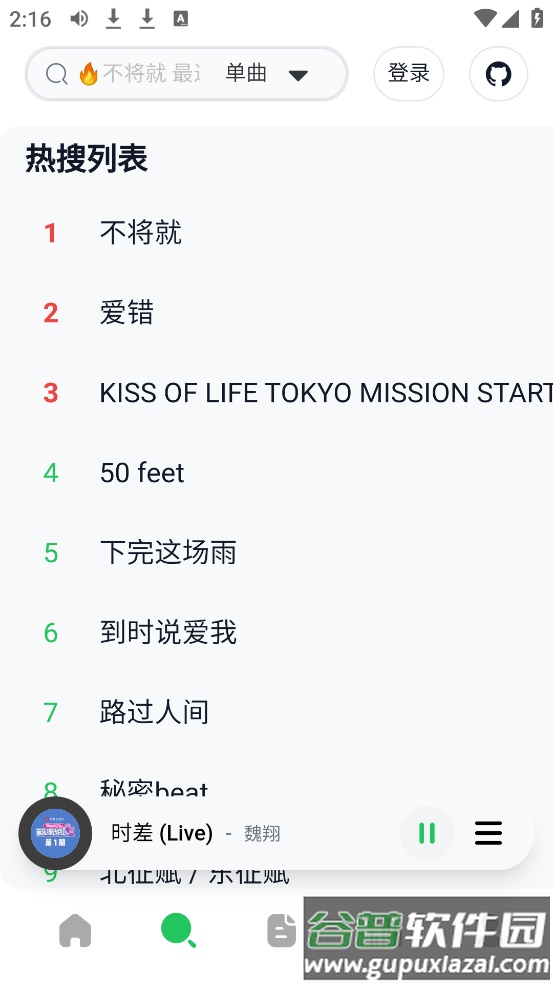Open the playlist queue menu icon
The image size is (553, 984).
(488, 833)
